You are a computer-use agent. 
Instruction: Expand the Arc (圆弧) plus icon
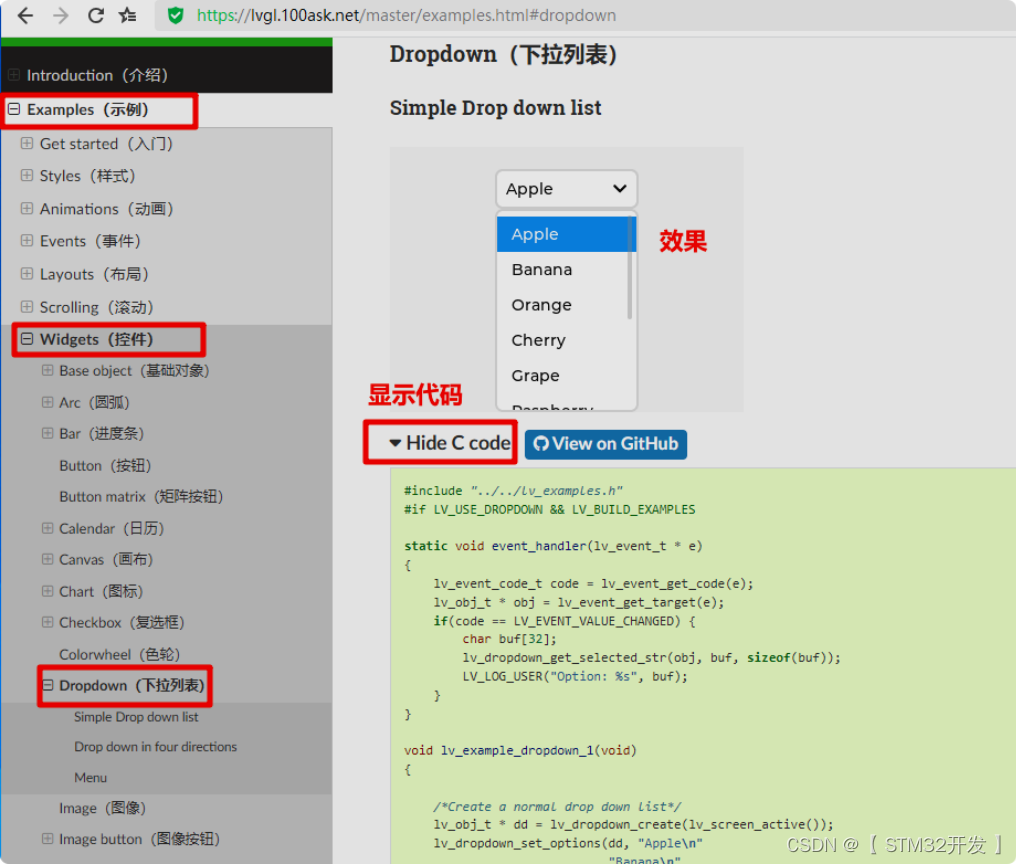click(x=47, y=403)
